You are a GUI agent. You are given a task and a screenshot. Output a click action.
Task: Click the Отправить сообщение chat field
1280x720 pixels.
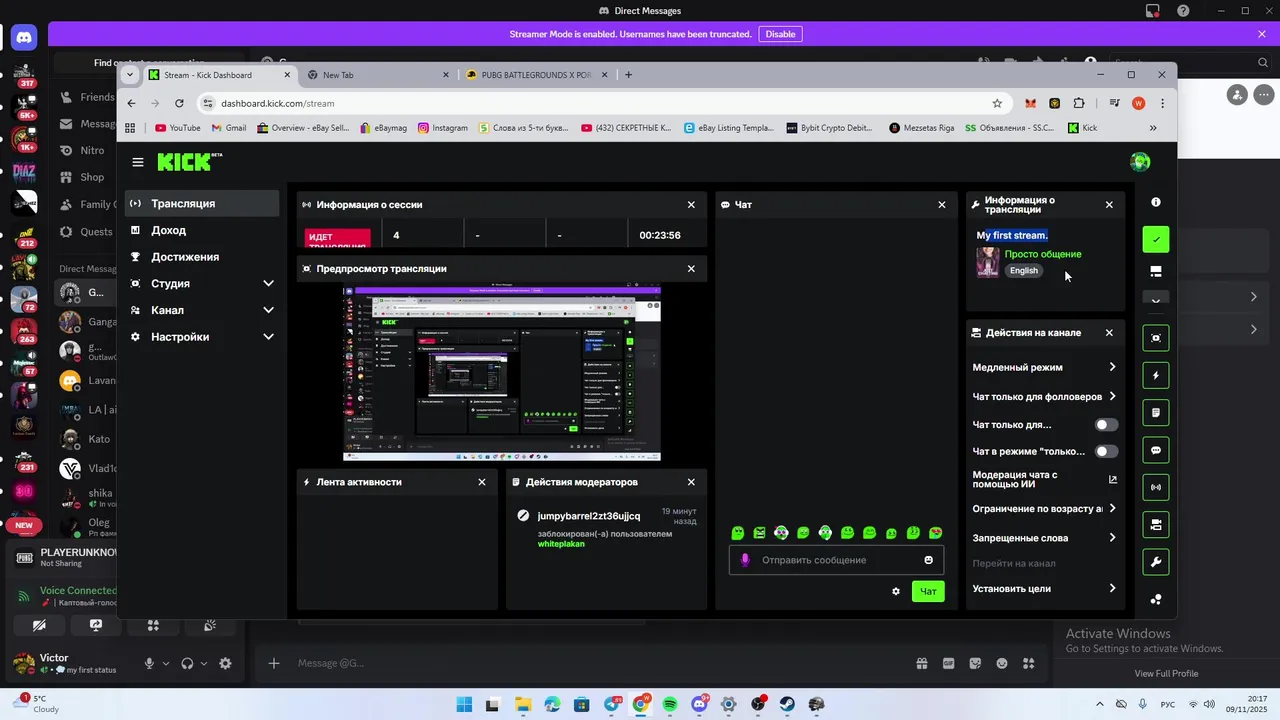(836, 560)
